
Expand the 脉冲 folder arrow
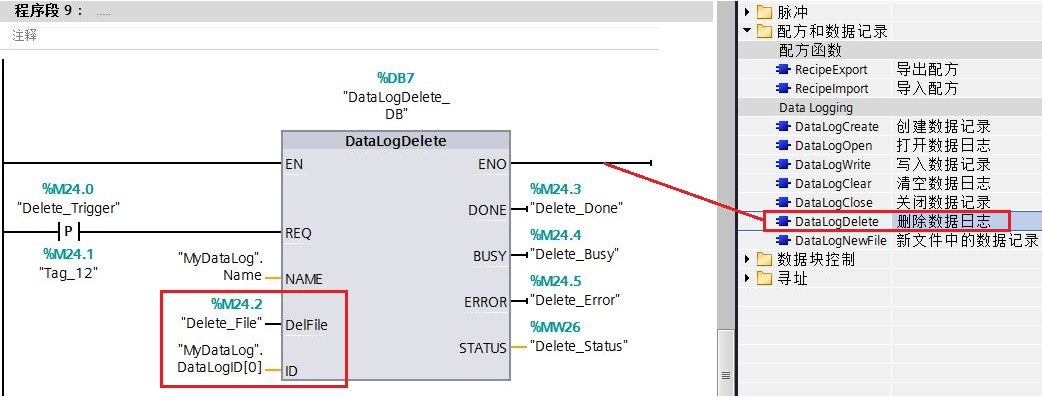[x=747, y=13]
